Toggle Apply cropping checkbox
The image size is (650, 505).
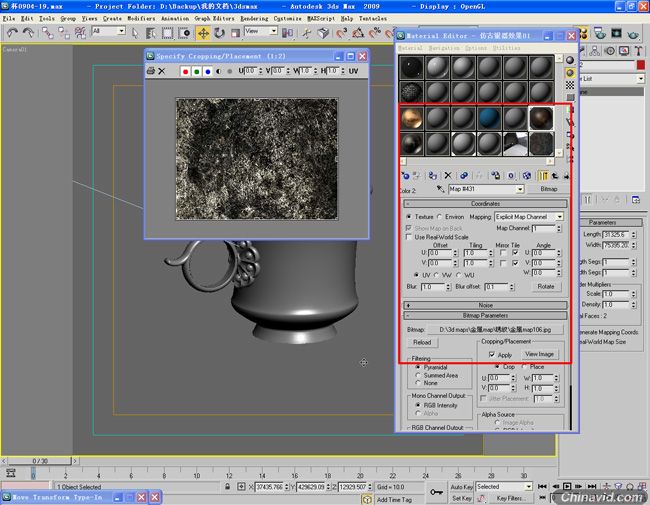(492, 354)
